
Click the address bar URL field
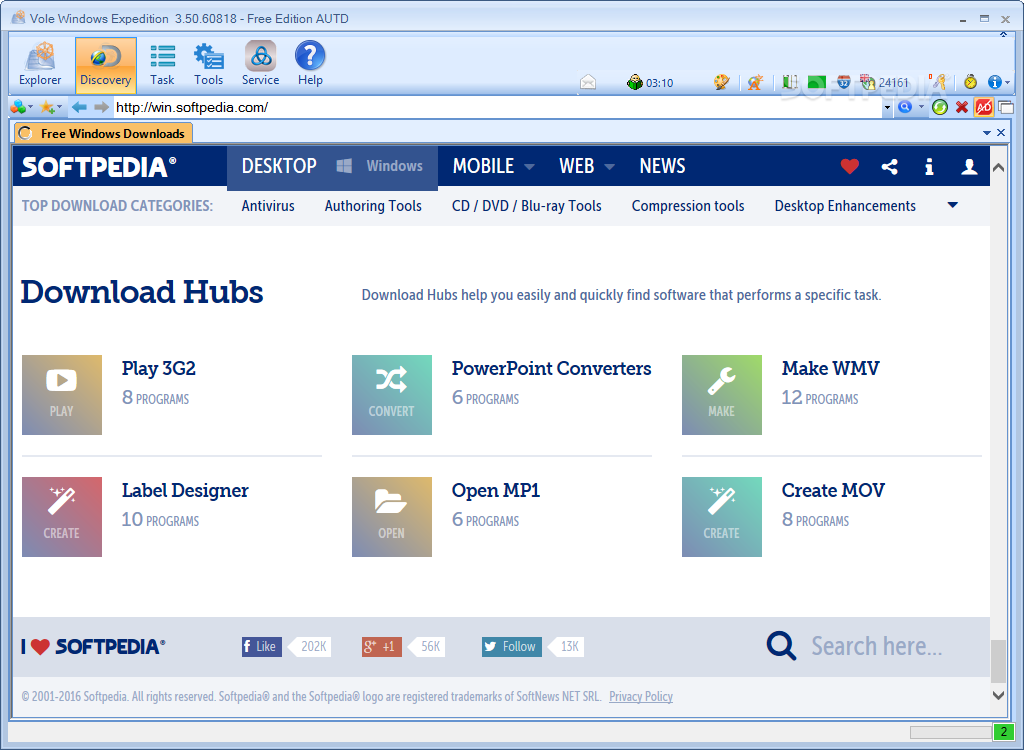[x=498, y=107]
